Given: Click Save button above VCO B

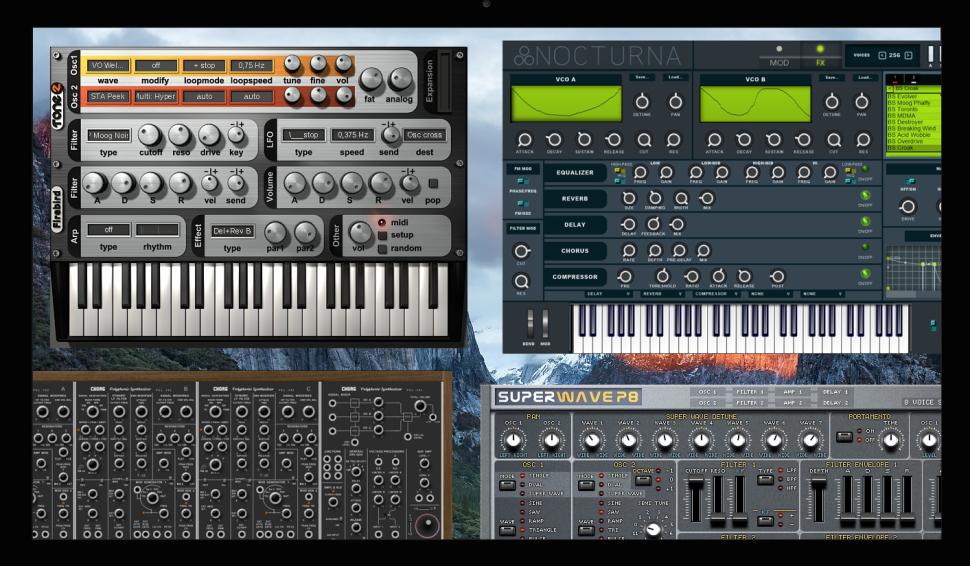Looking at the screenshot, I should click(831, 77).
